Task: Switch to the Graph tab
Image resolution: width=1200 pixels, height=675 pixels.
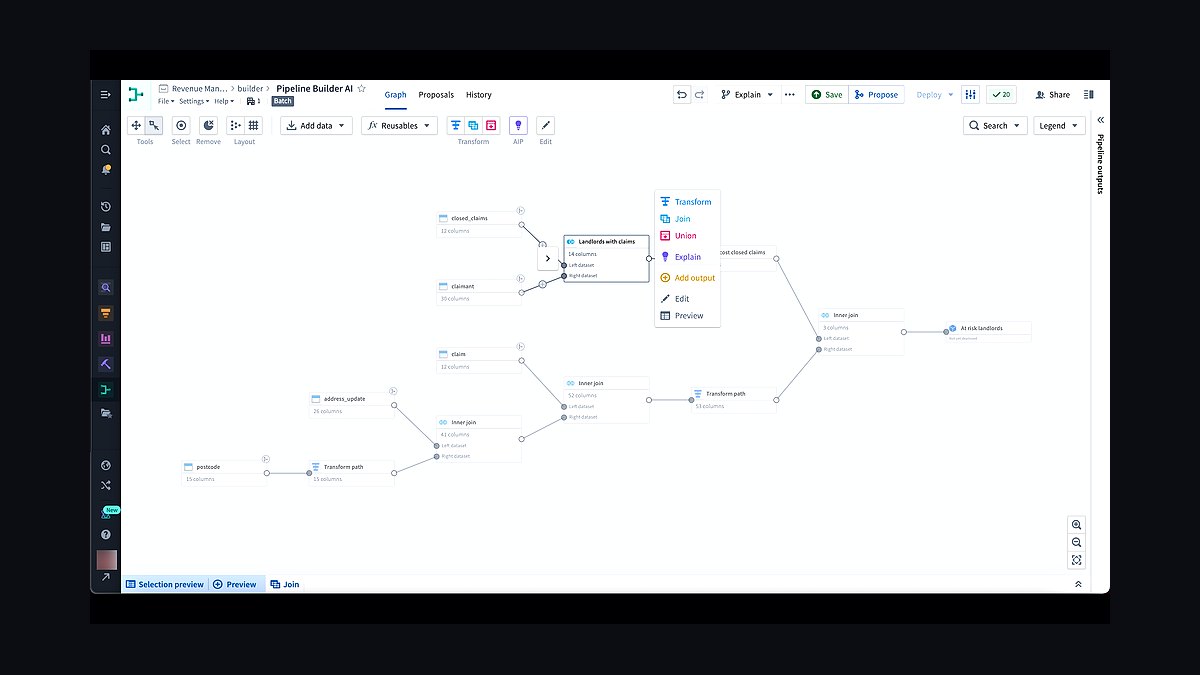Action: [396, 95]
